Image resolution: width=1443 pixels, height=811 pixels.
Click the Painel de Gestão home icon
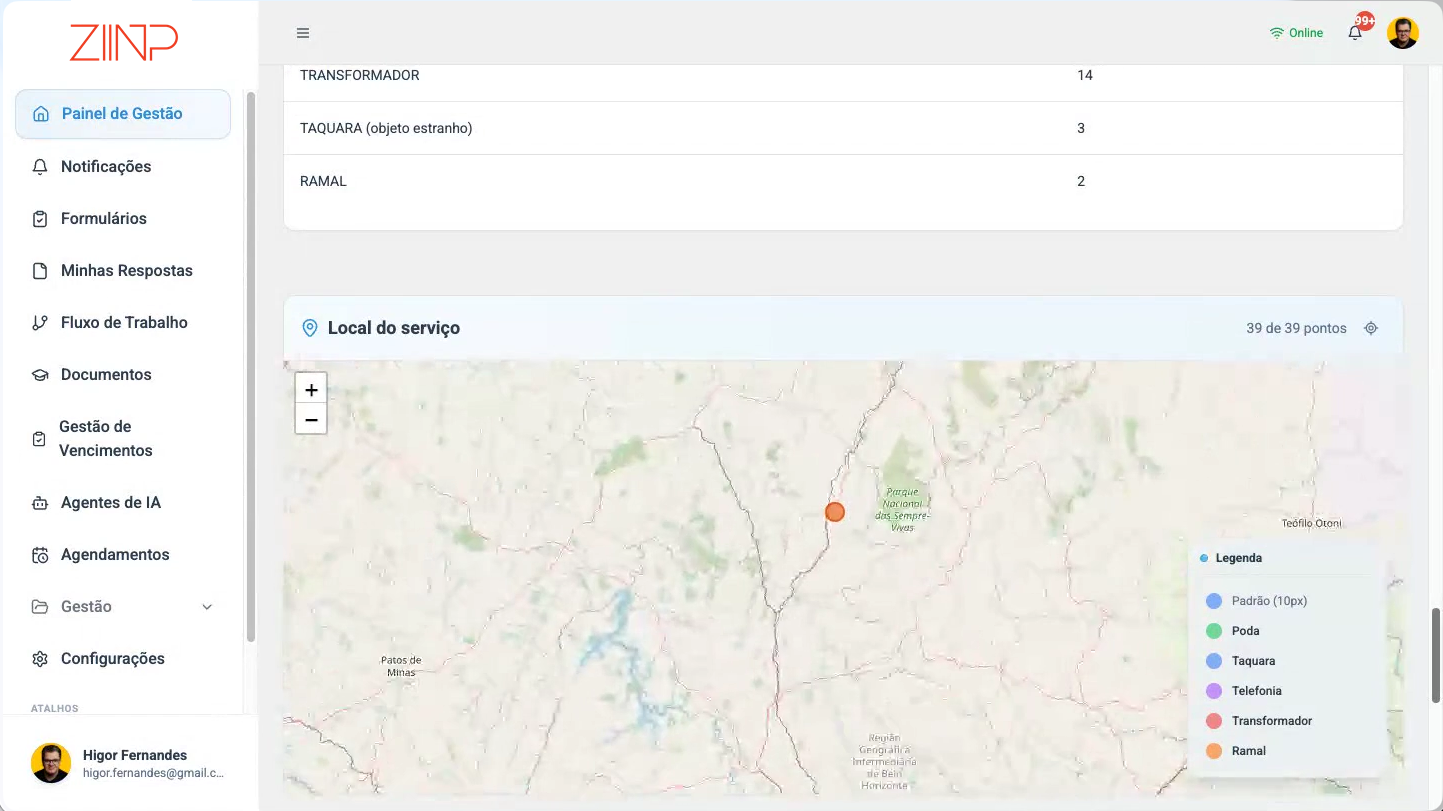[x=41, y=114]
